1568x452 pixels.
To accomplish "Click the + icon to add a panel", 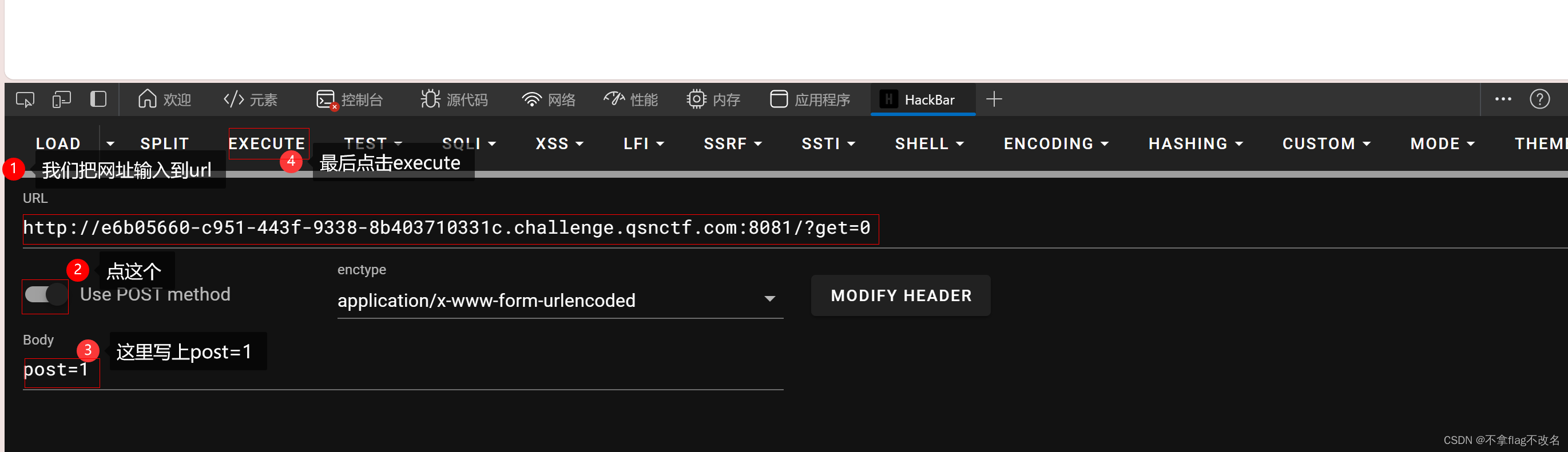I will tap(995, 98).
